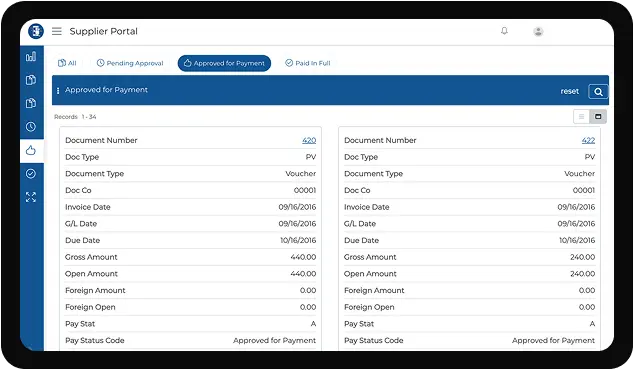
Task: Click the Supplier Portal title text
Action: pos(104,31)
